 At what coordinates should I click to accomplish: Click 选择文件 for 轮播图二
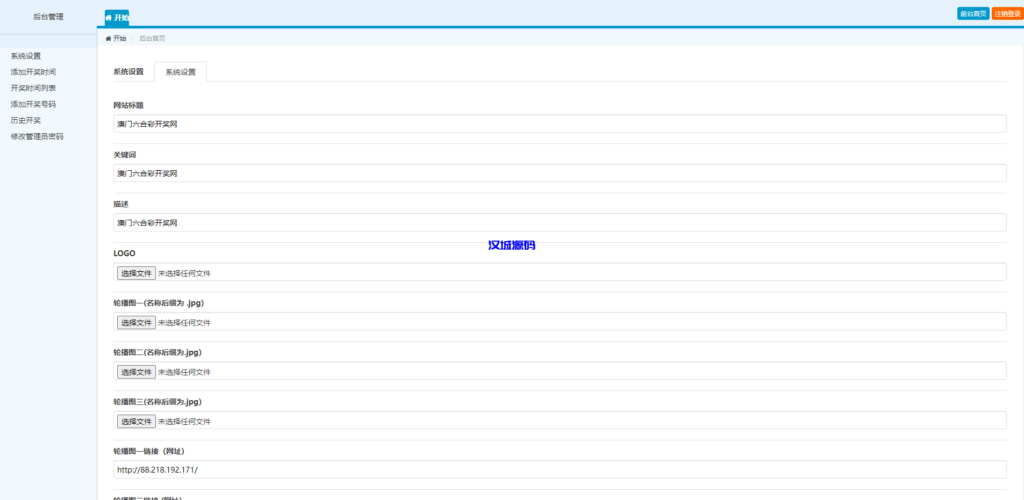(136, 372)
